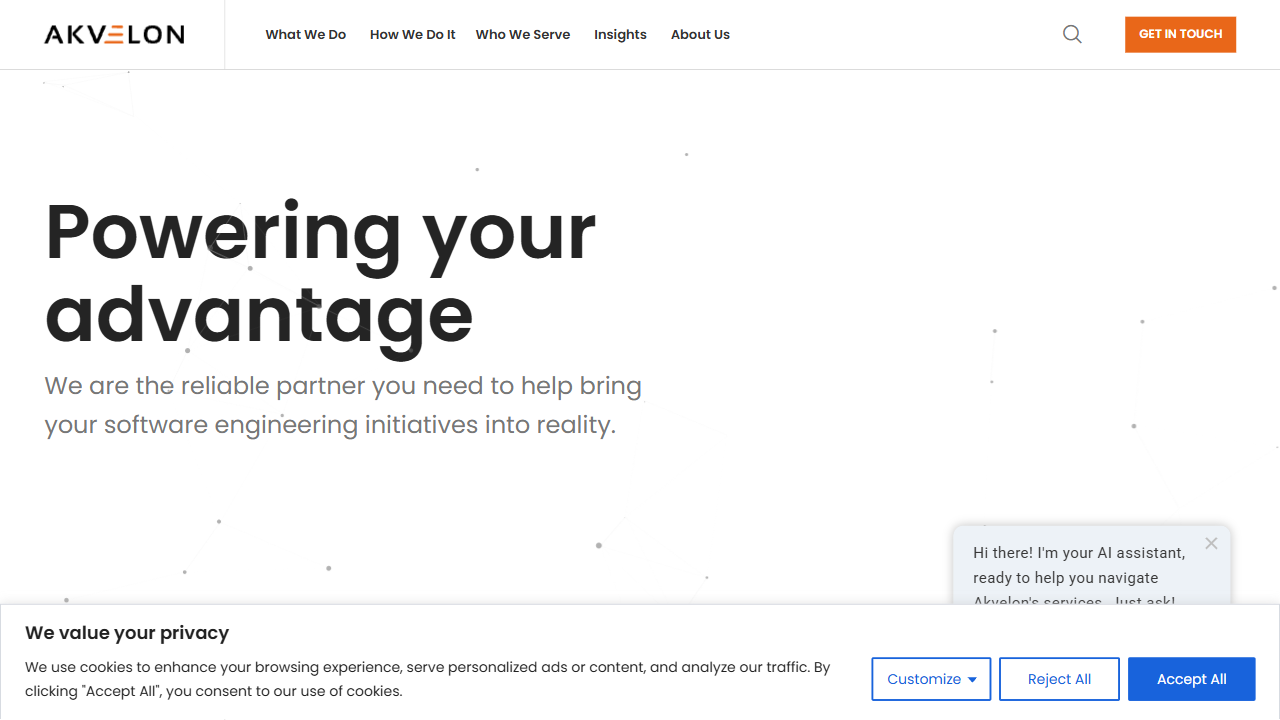Open the search magnifier icon
1280x720 pixels.
[x=1072, y=34]
